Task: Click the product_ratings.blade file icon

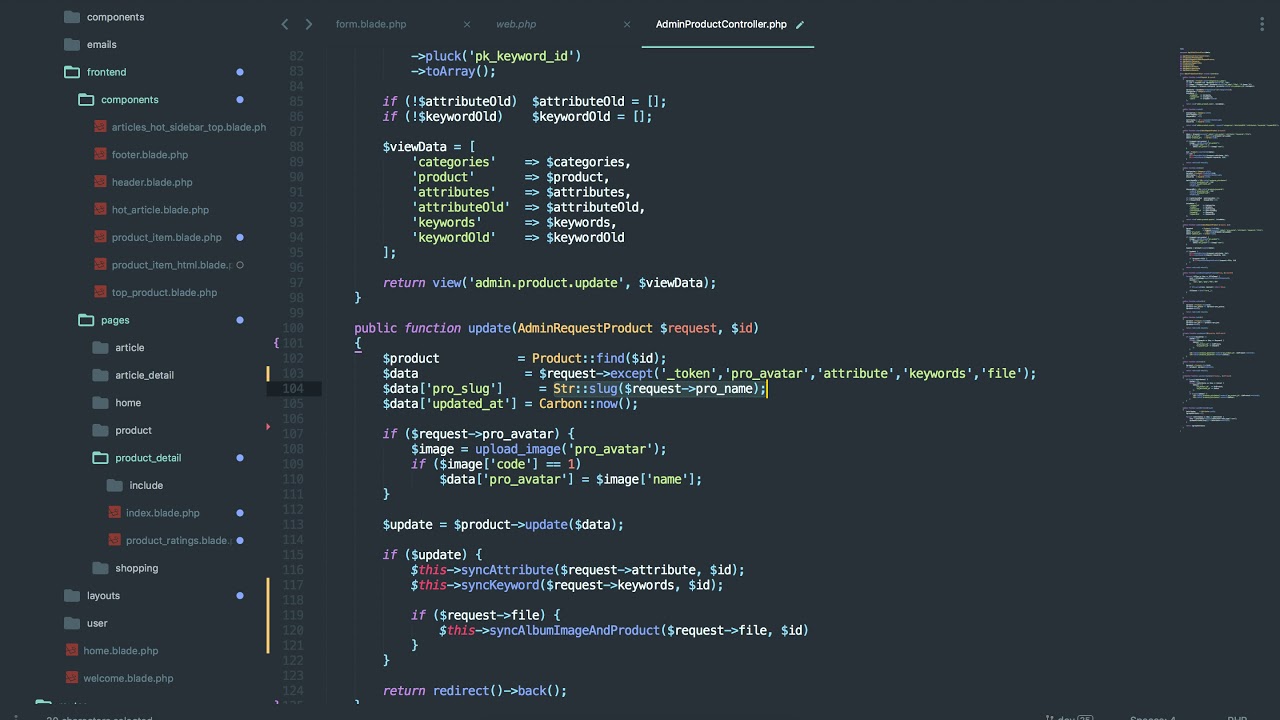Action: pos(115,540)
